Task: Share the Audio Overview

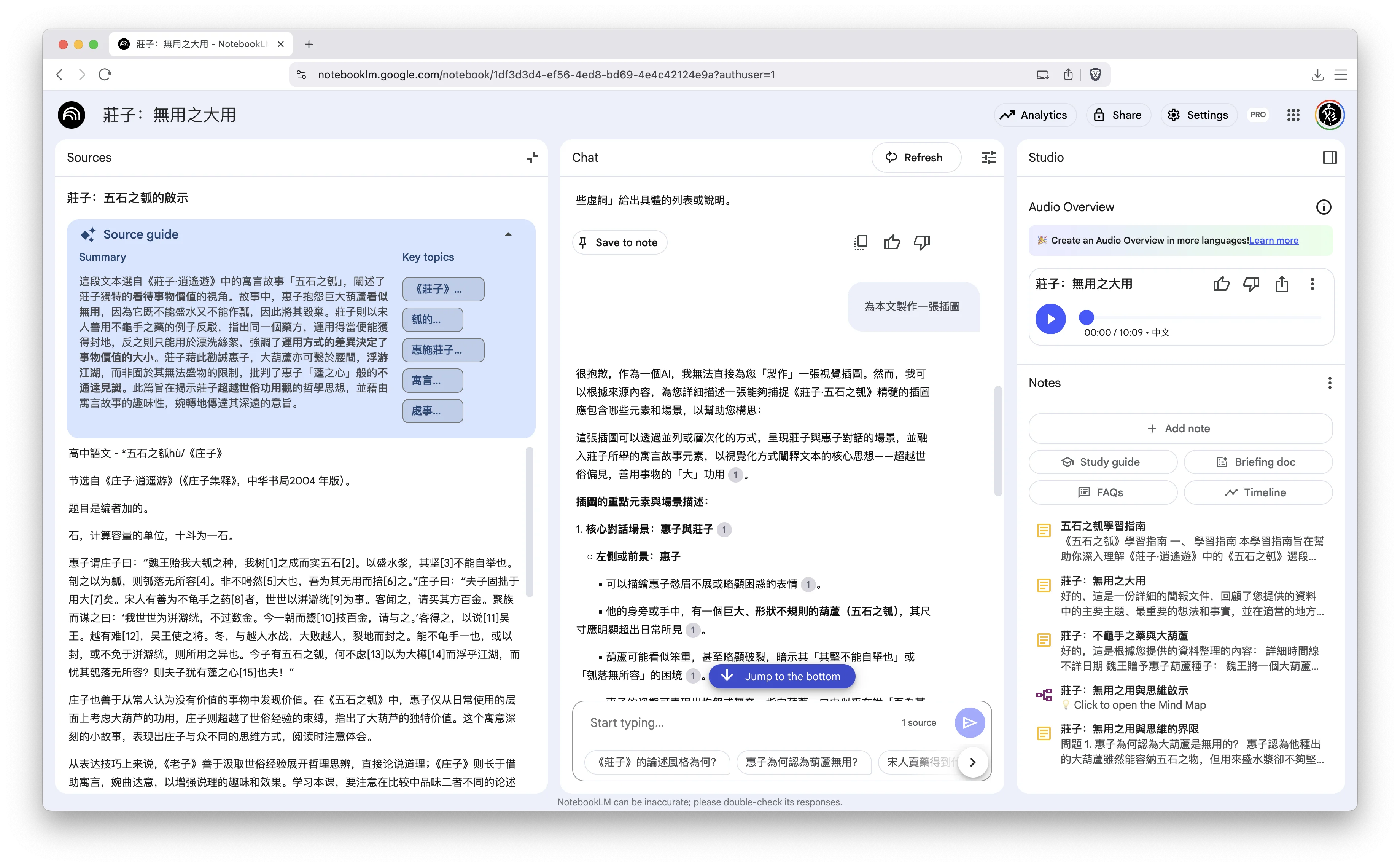Action: (x=1281, y=284)
